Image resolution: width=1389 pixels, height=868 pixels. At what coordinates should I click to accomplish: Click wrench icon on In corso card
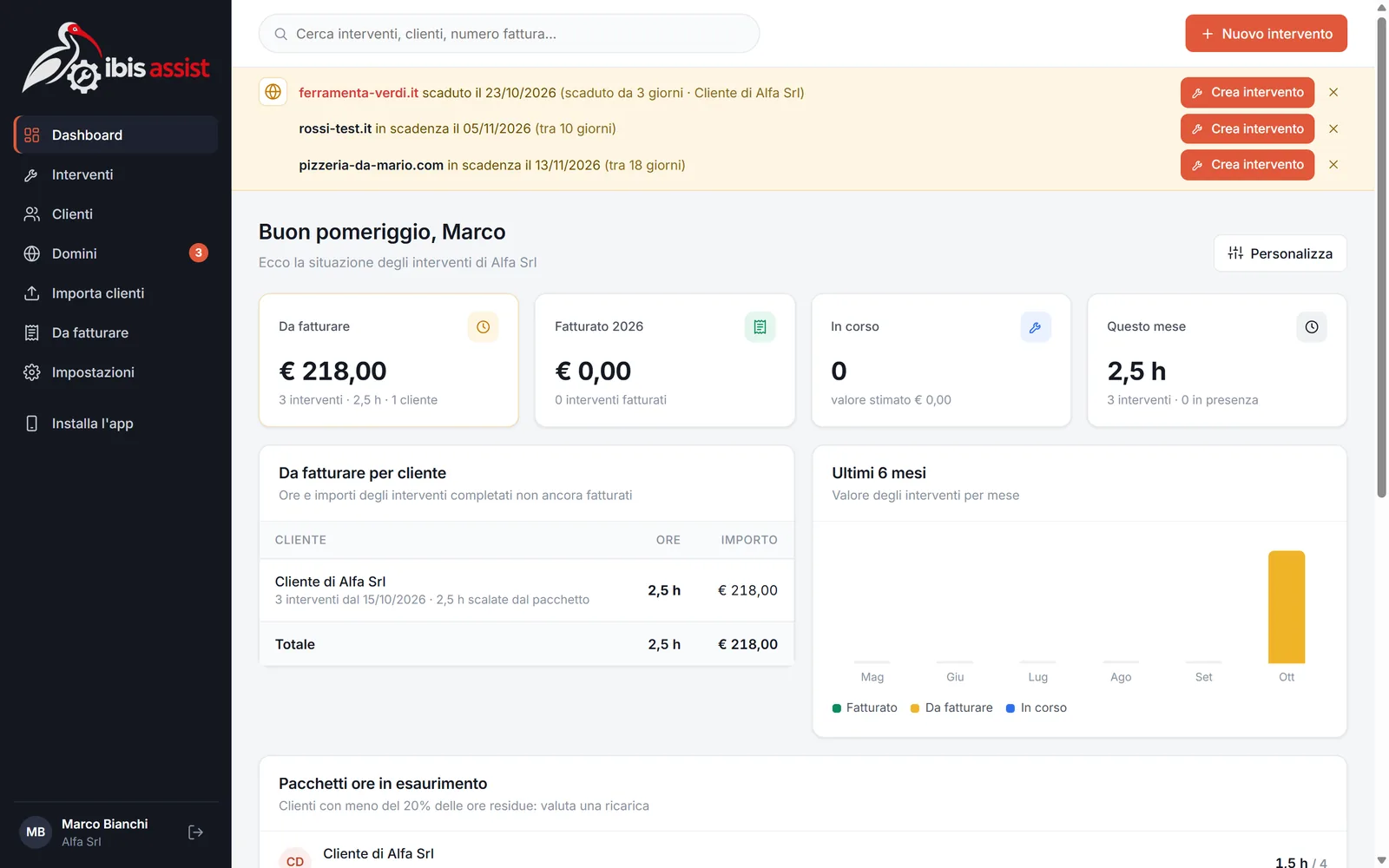(x=1036, y=327)
